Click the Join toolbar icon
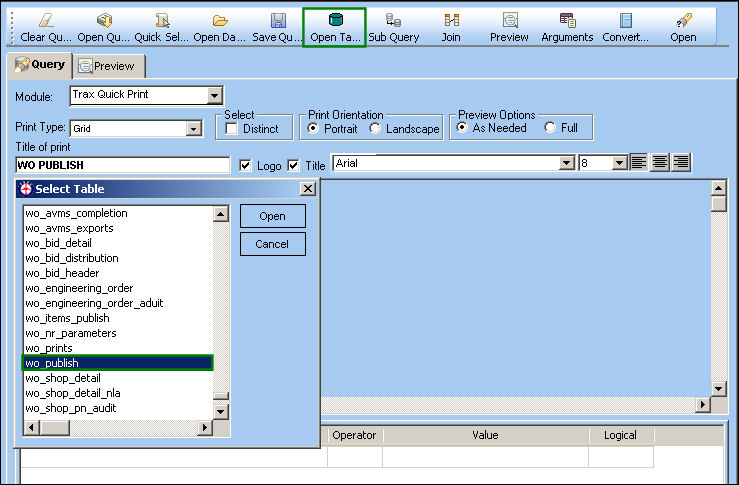The height and width of the screenshot is (485, 739). tap(452, 20)
